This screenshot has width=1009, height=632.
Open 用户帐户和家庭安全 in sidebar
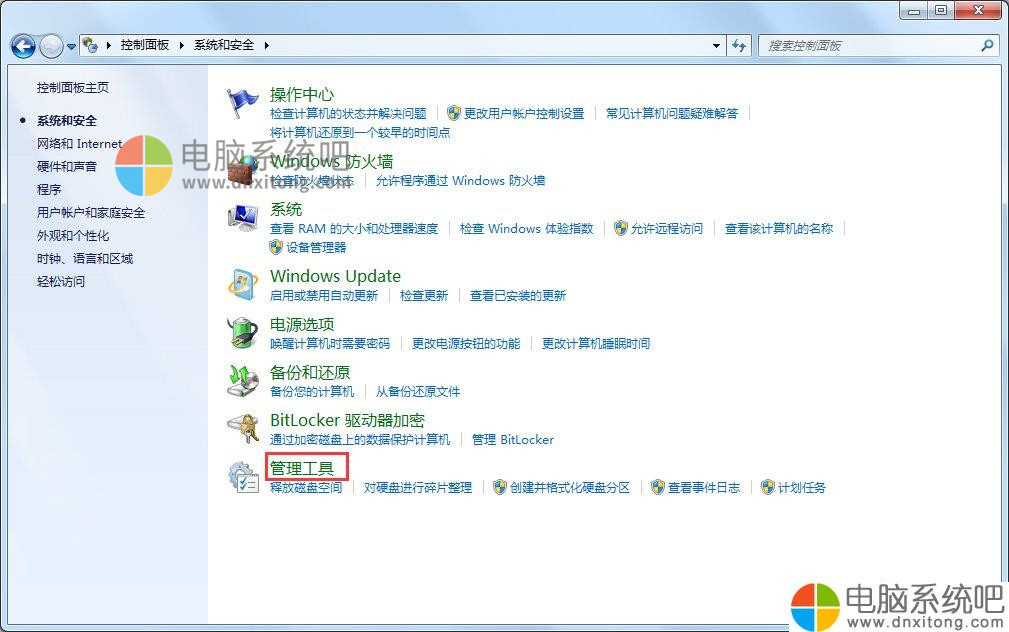(91, 212)
